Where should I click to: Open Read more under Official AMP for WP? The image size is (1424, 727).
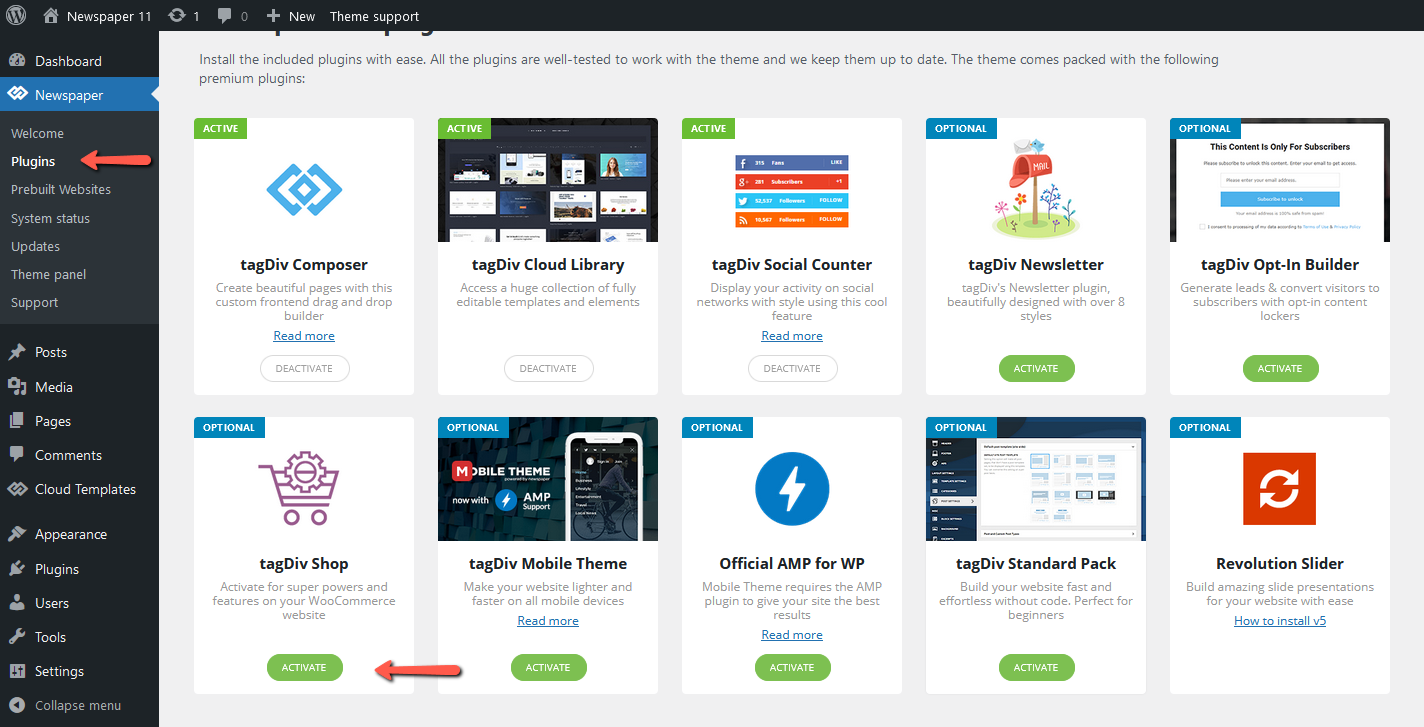(792, 635)
